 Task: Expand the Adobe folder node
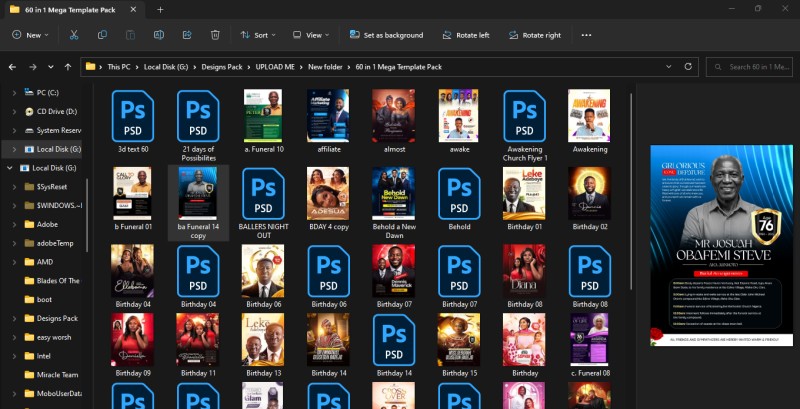(14, 224)
